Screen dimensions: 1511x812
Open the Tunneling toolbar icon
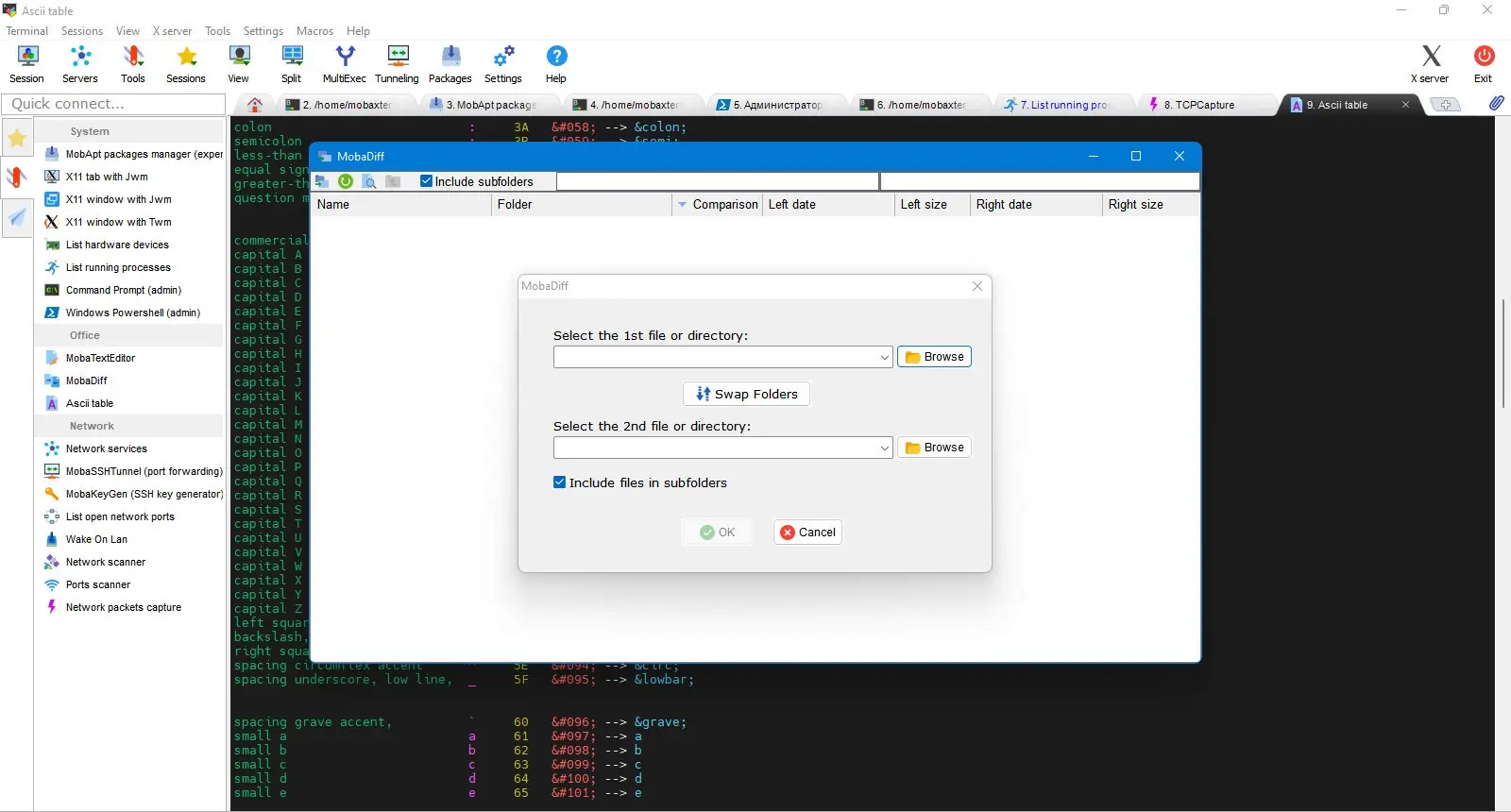tap(398, 64)
